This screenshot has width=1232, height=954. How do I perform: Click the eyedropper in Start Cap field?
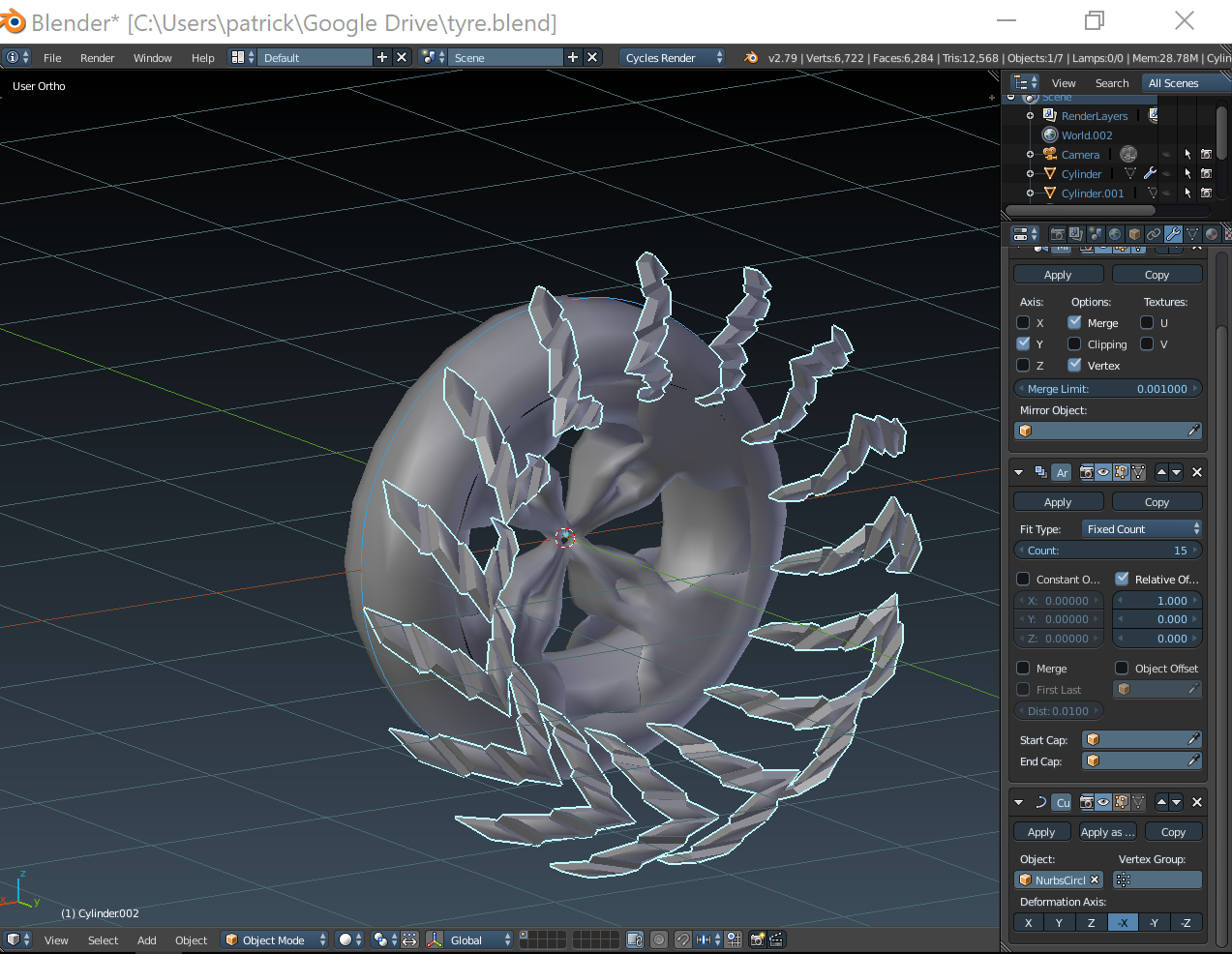point(1193,739)
